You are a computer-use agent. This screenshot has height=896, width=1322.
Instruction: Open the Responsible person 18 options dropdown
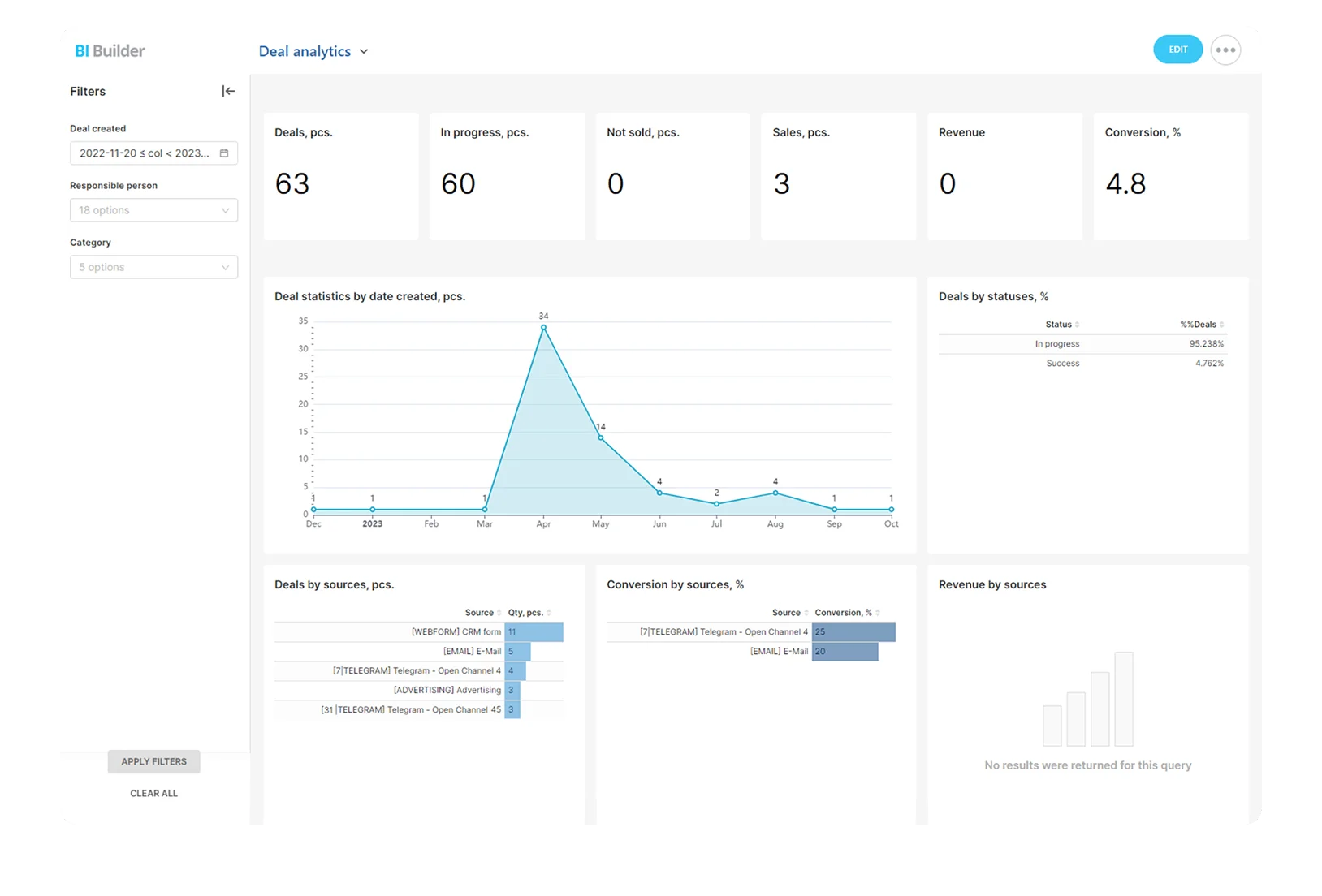click(x=153, y=210)
